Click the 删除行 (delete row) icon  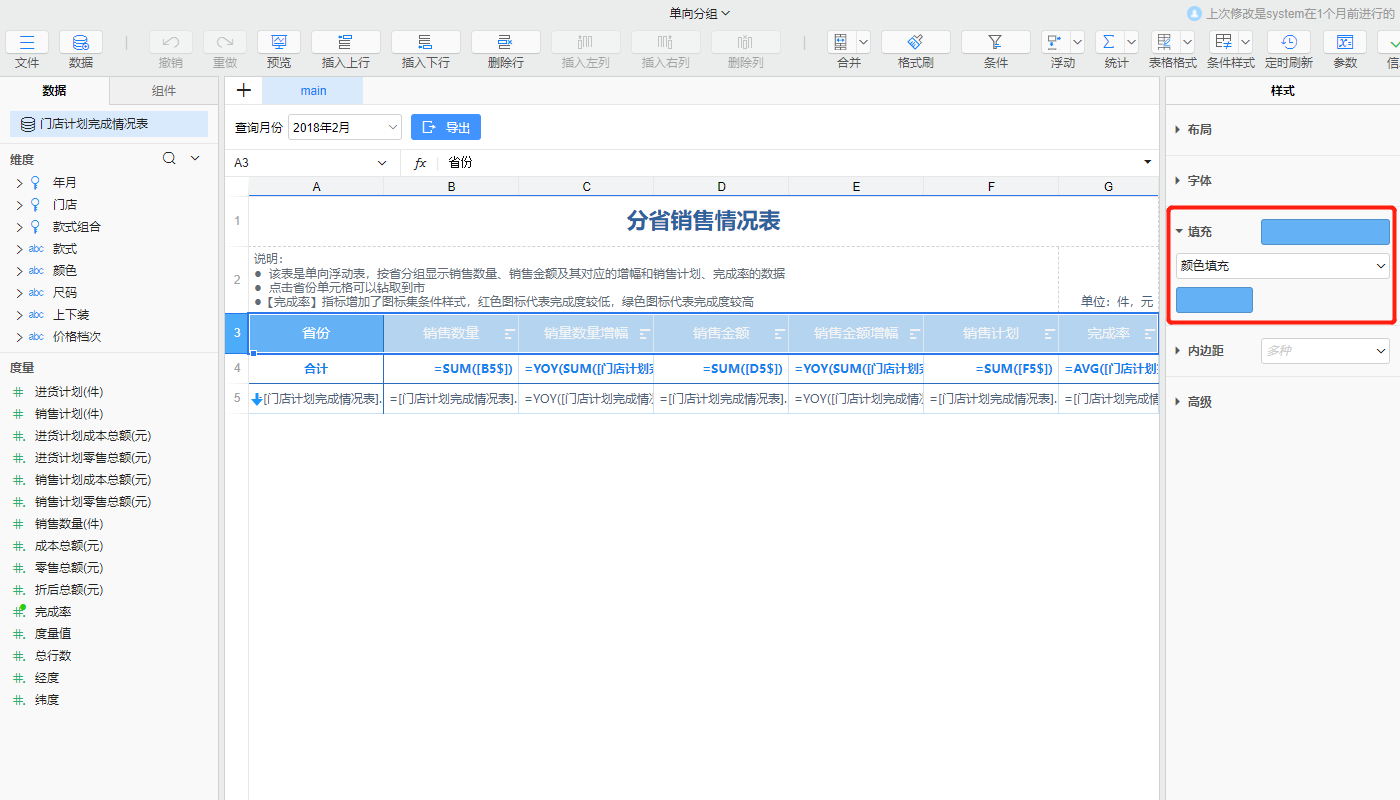[x=505, y=42]
